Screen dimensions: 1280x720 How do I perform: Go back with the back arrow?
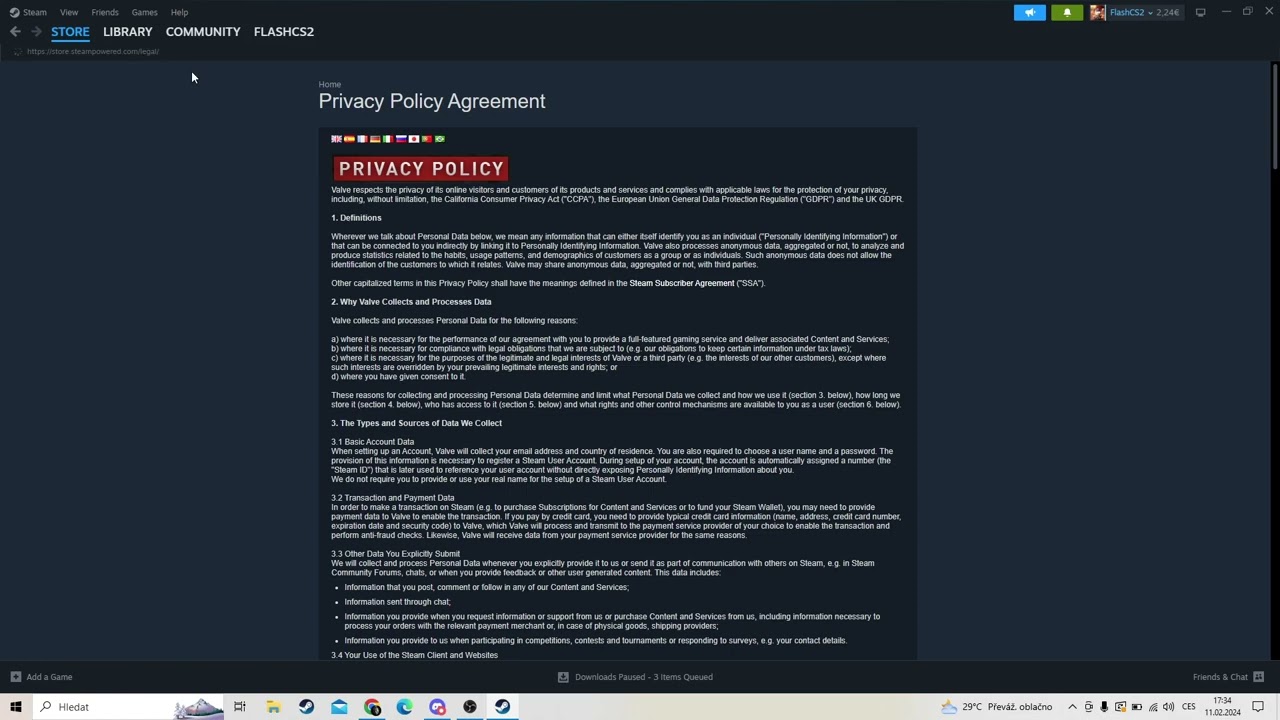coord(15,32)
